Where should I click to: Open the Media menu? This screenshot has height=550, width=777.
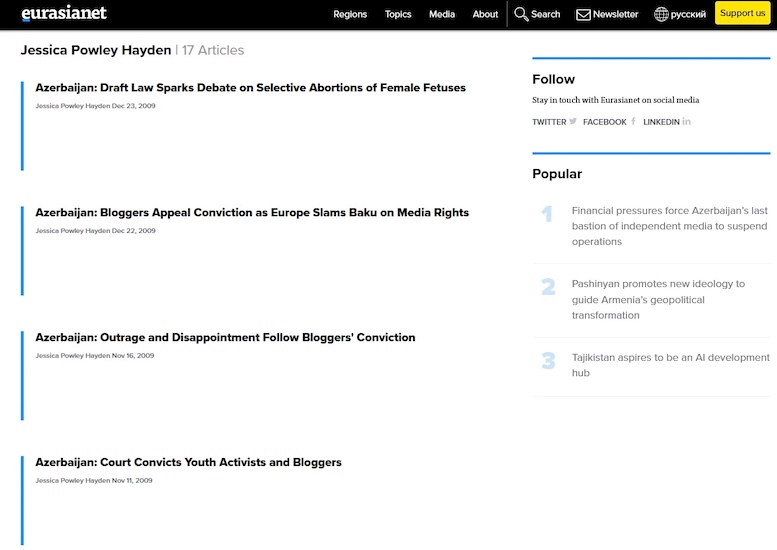[442, 14]
